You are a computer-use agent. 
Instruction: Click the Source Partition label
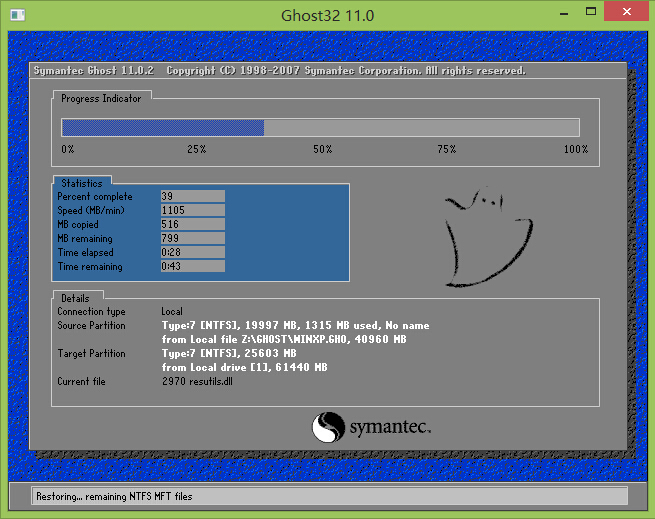click(91, 326)
